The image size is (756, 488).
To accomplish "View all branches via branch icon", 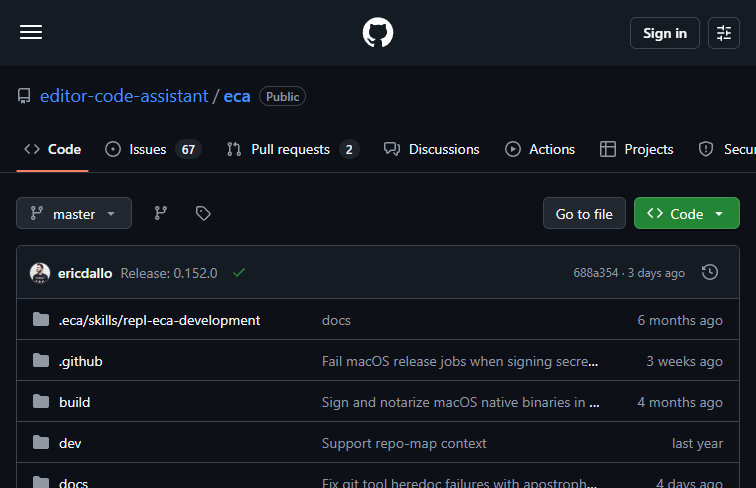I will pyautogui.click(x=161, y=213).
